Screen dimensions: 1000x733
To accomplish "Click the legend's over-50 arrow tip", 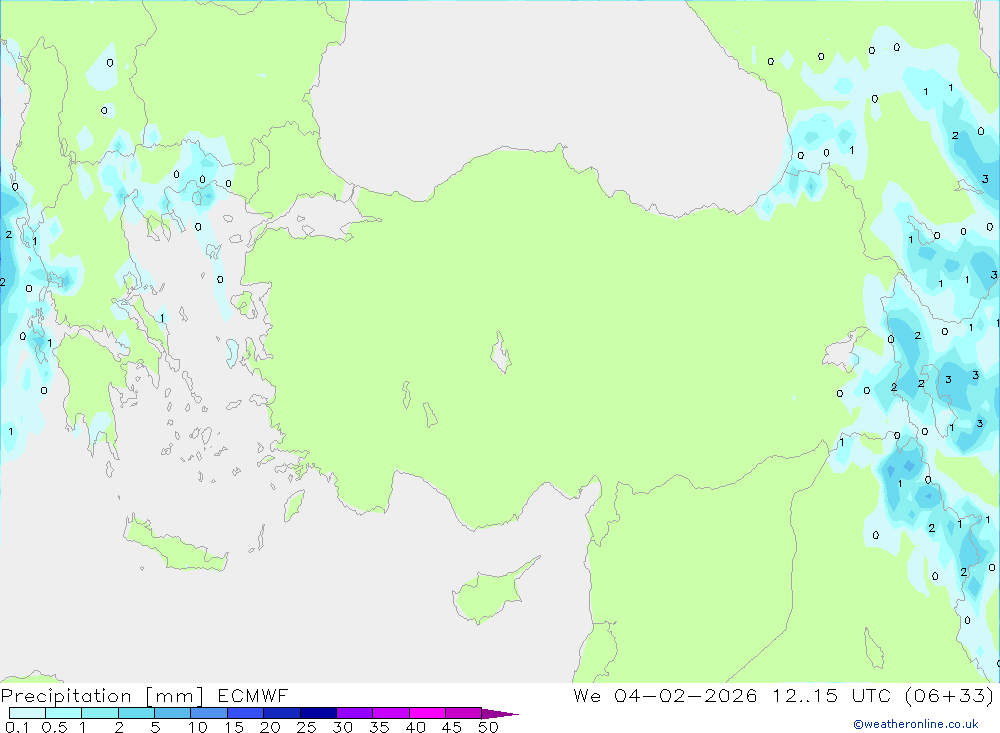I will (x=501, y=714).
